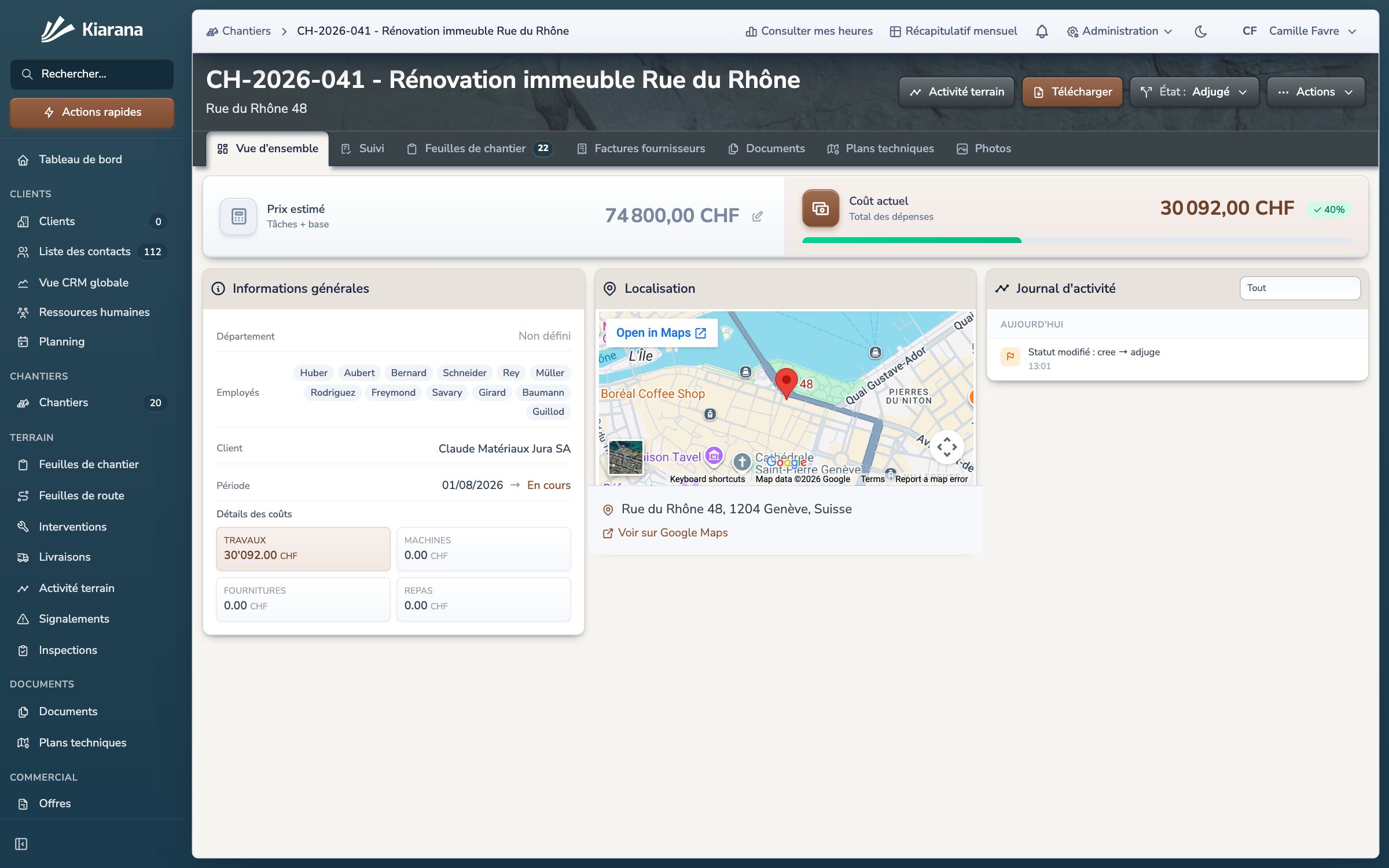Open Signalements in the sidebar
The image size is (1389, 868).
coord(92,619)
